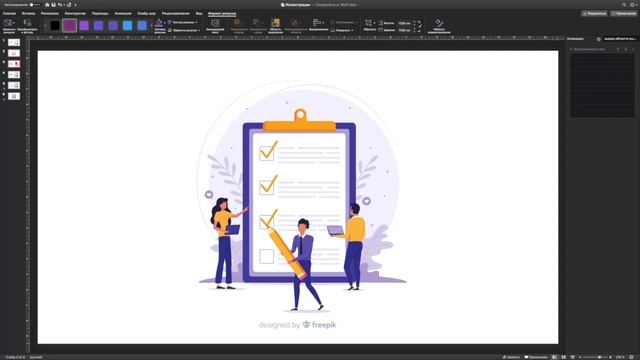The height and width of the screenshot is (360, 640).
Task: Click the width input field
Action: point(404,30)
